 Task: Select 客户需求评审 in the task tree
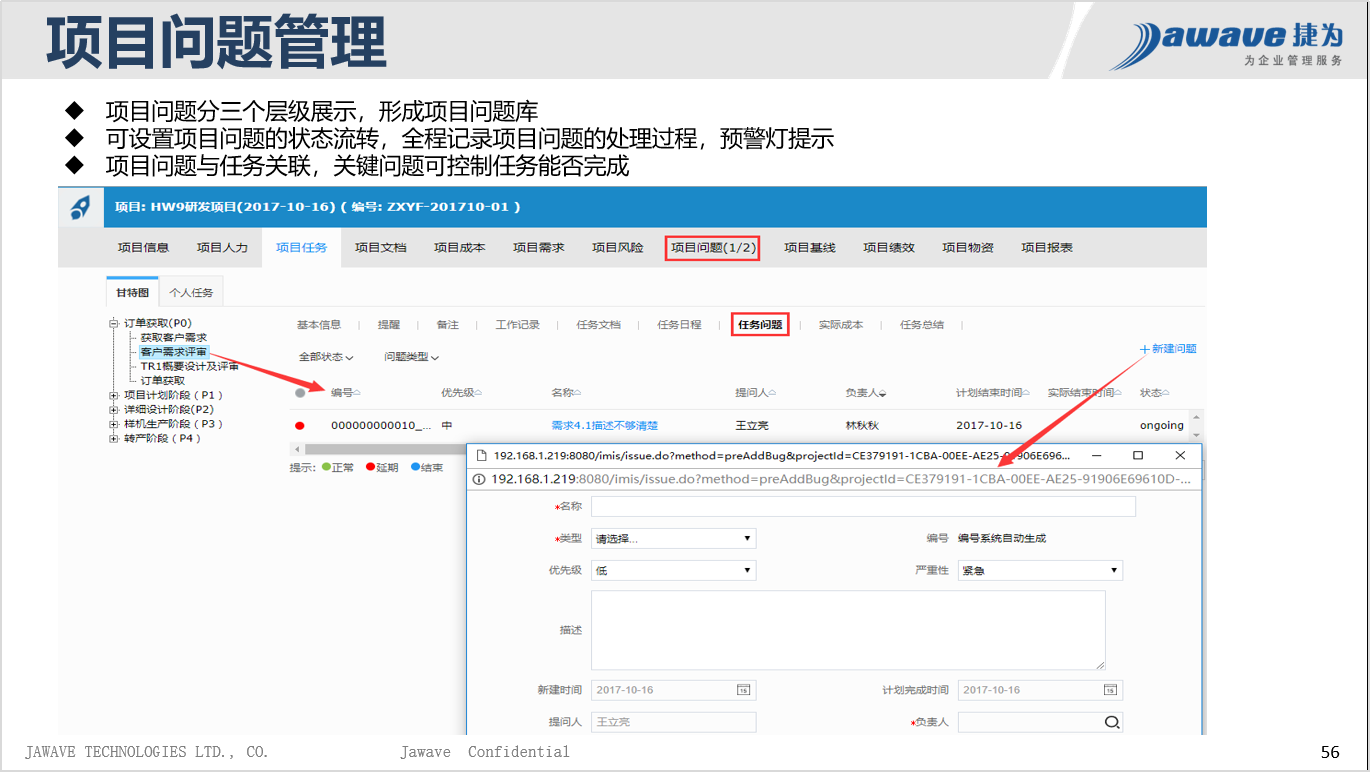174,352
